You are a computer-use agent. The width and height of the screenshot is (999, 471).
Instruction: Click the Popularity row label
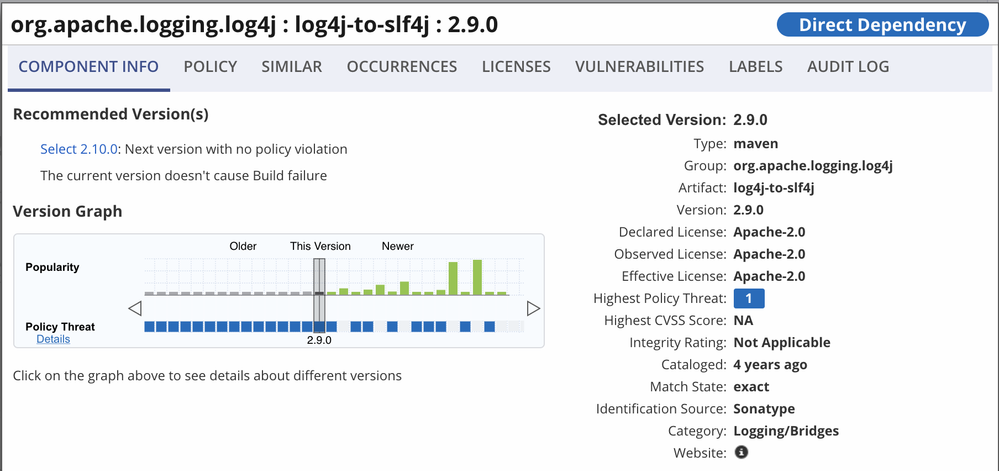(52, 267)
